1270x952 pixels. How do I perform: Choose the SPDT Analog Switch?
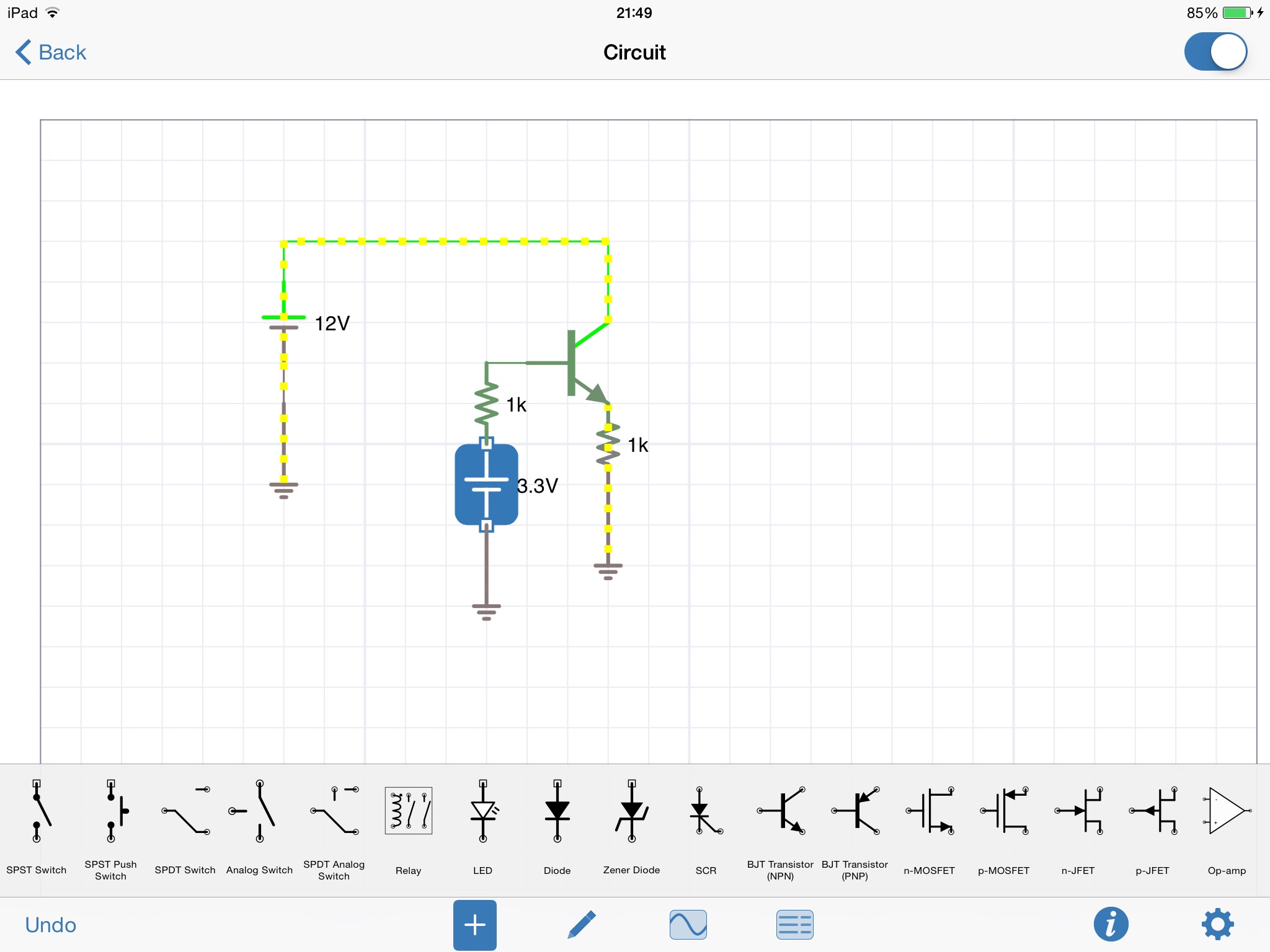pos(334,812)
